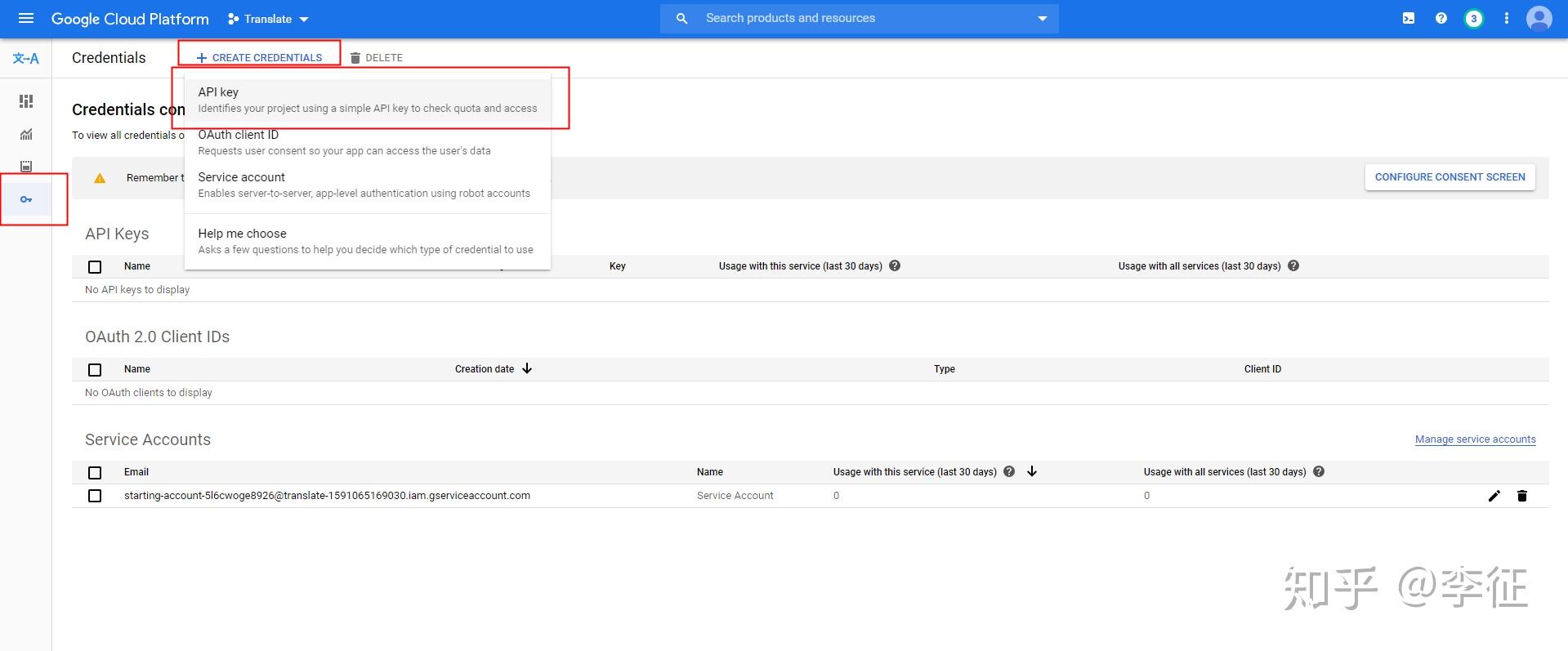Edit the service account with pencil icon
The width and height of the screenshot is (1568, 651).
tap(1494, 496)
